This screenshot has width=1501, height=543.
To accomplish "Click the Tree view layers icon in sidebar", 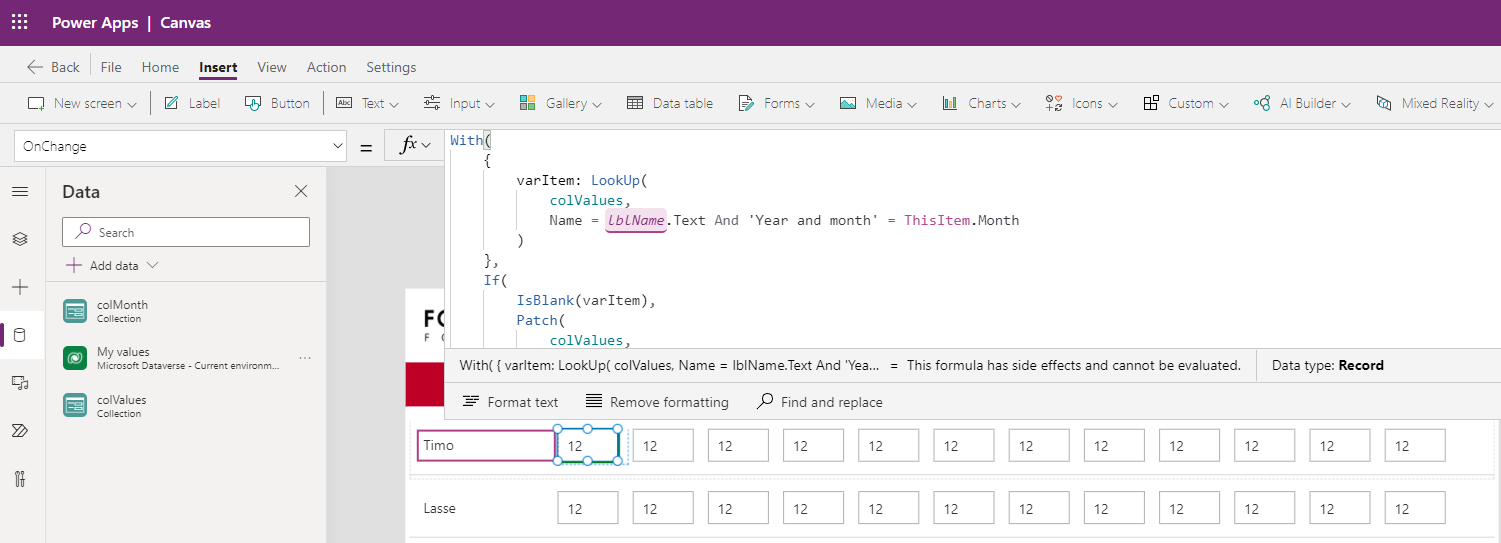I will pyautogui.click(x=20, y=239).
